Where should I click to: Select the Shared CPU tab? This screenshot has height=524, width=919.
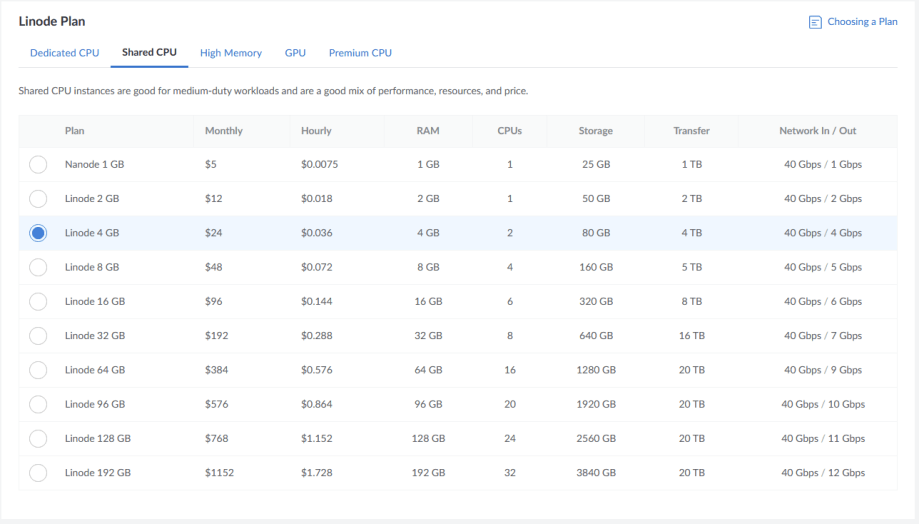point(149,53)
